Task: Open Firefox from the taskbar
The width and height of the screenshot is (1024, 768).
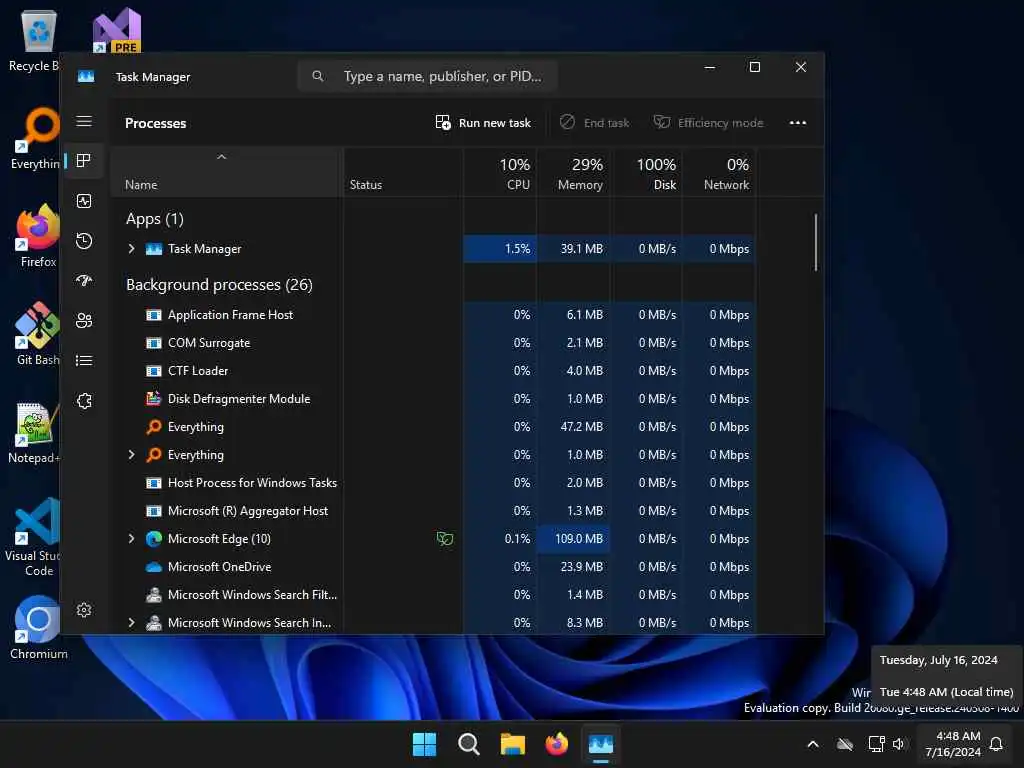Action: tap(556, 744)
